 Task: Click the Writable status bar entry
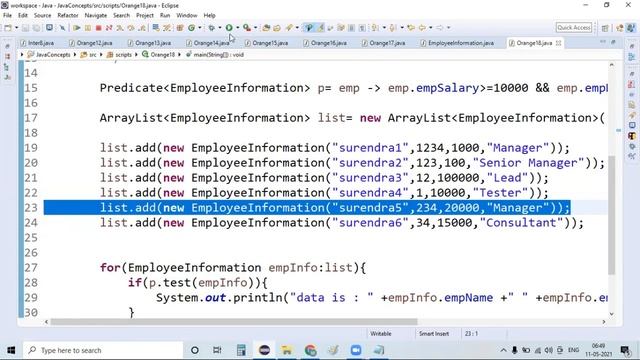pyautogui.click(x=381, y=333)
